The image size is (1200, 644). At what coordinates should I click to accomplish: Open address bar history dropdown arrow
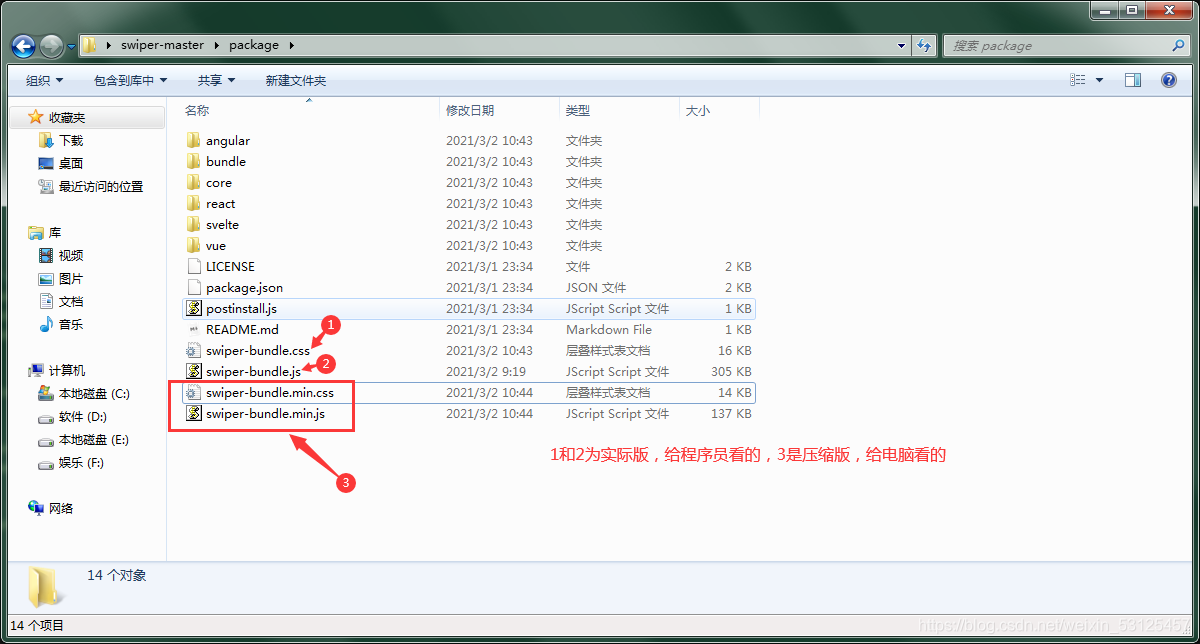(x=903, y=46)
